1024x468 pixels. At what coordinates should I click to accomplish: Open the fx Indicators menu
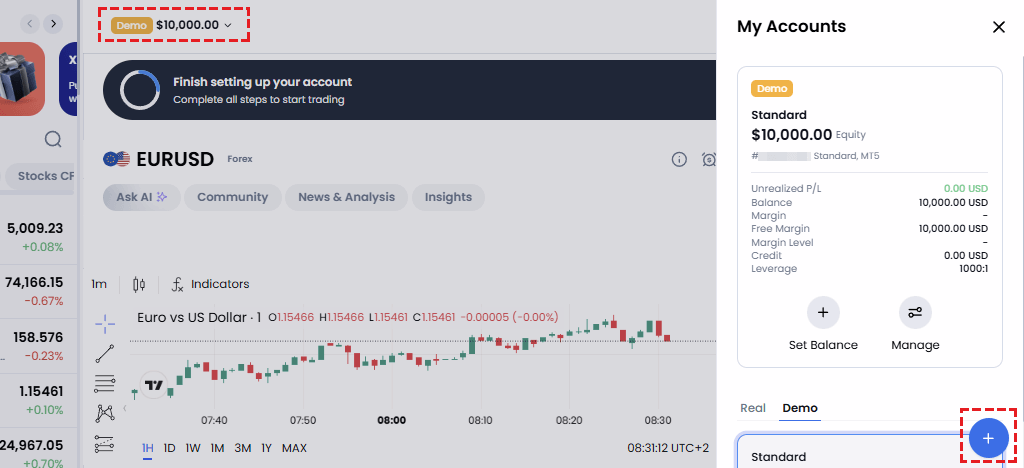[x=210, y=284]
